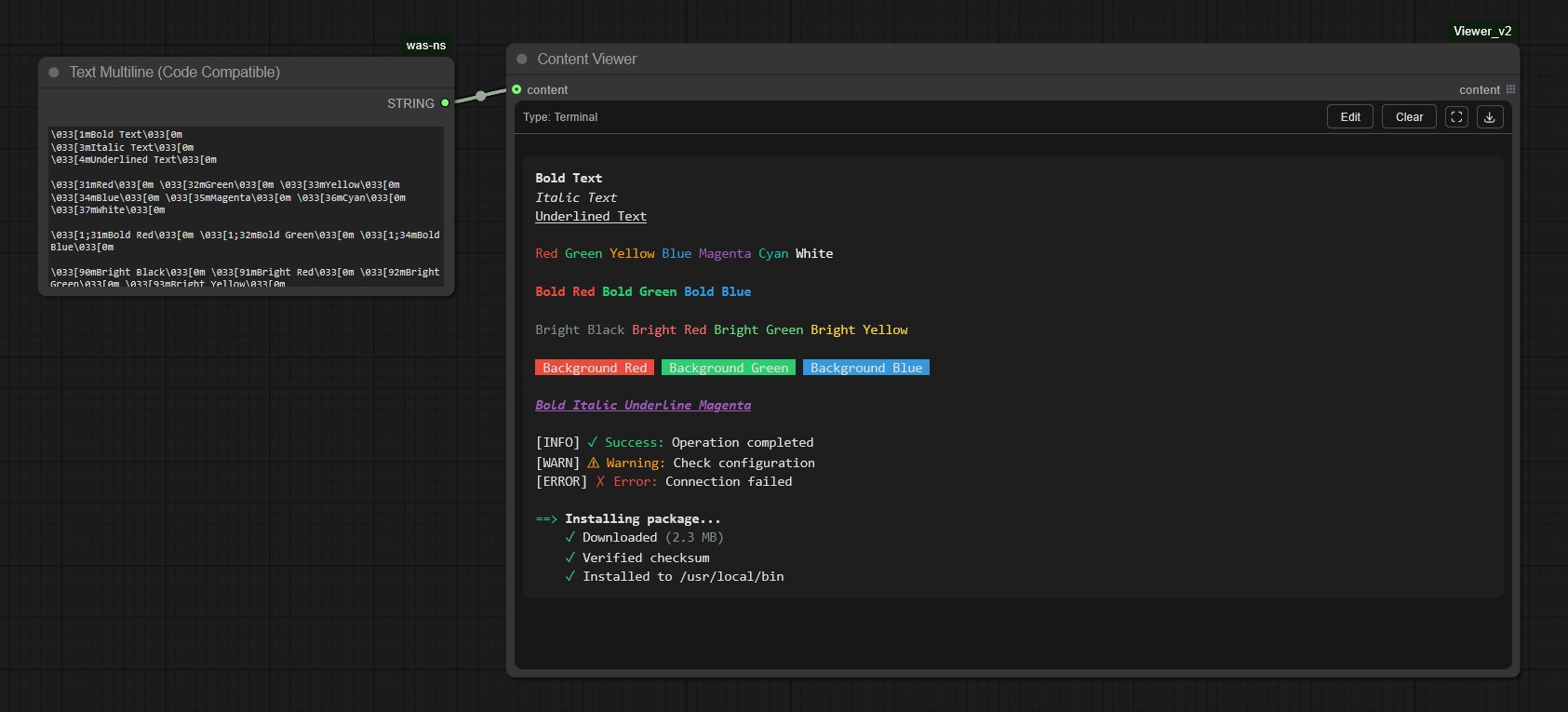Click the download icon in Content Viewer
1568x712 pixels.
click(1490, 116)
